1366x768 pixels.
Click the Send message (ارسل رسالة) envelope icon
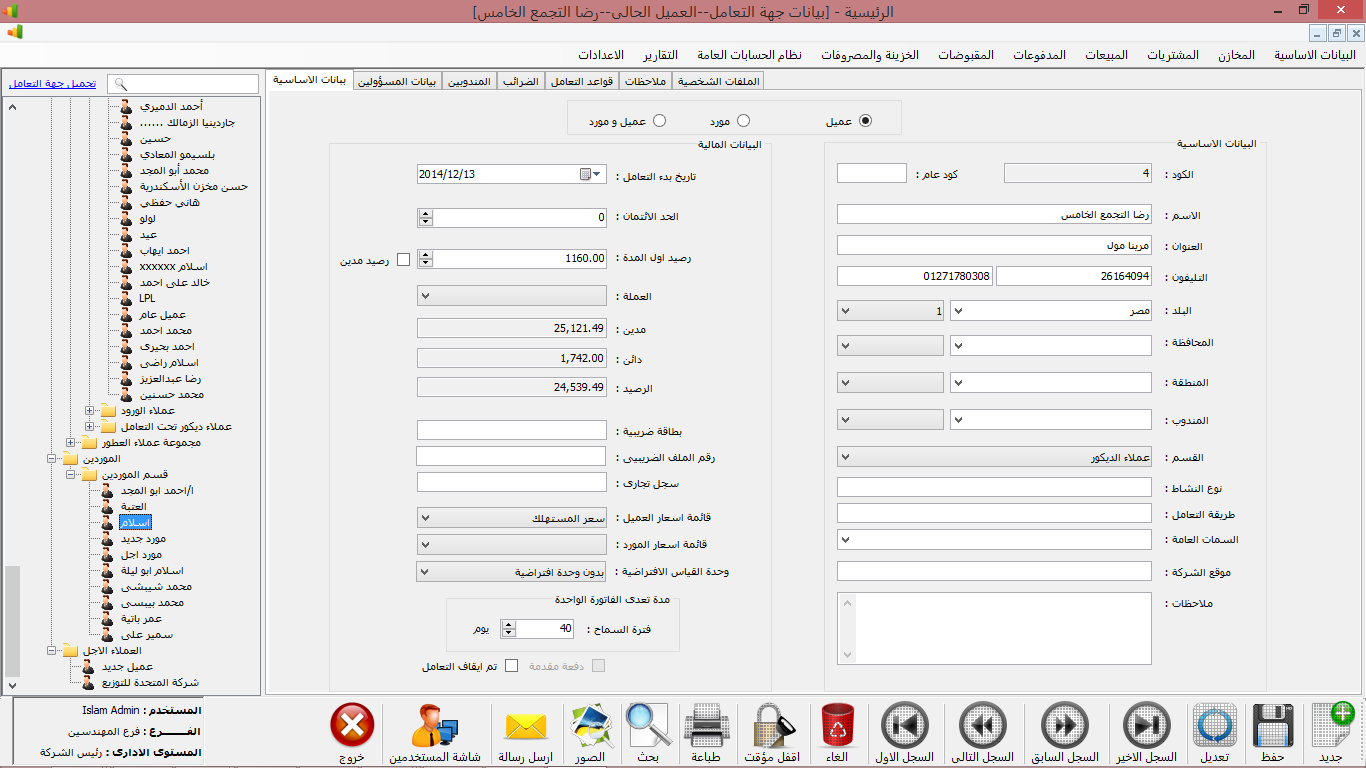click(x=525, y=726)
